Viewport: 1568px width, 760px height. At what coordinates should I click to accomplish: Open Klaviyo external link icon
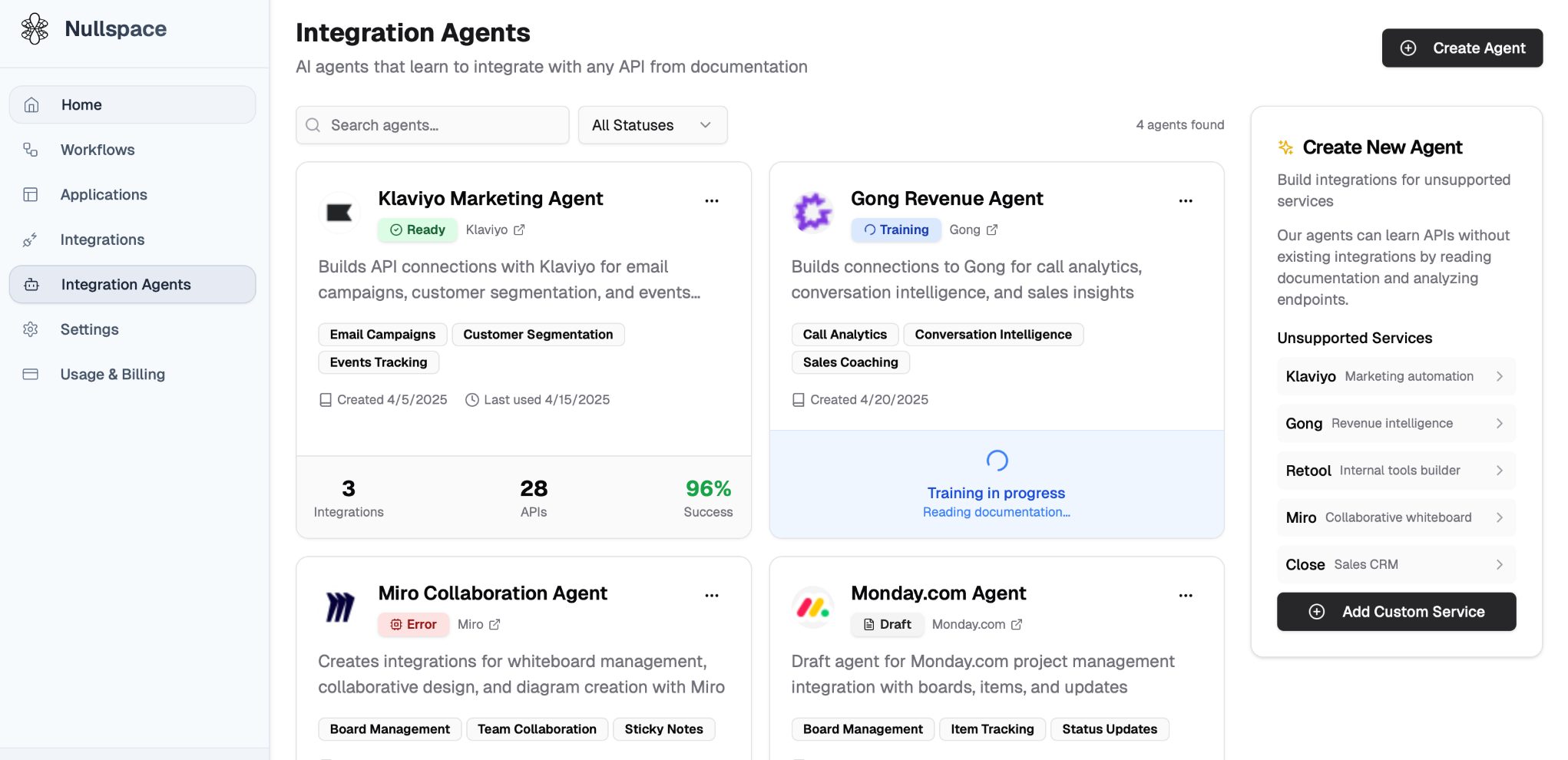pyautogui.click(x=519, y=230)
